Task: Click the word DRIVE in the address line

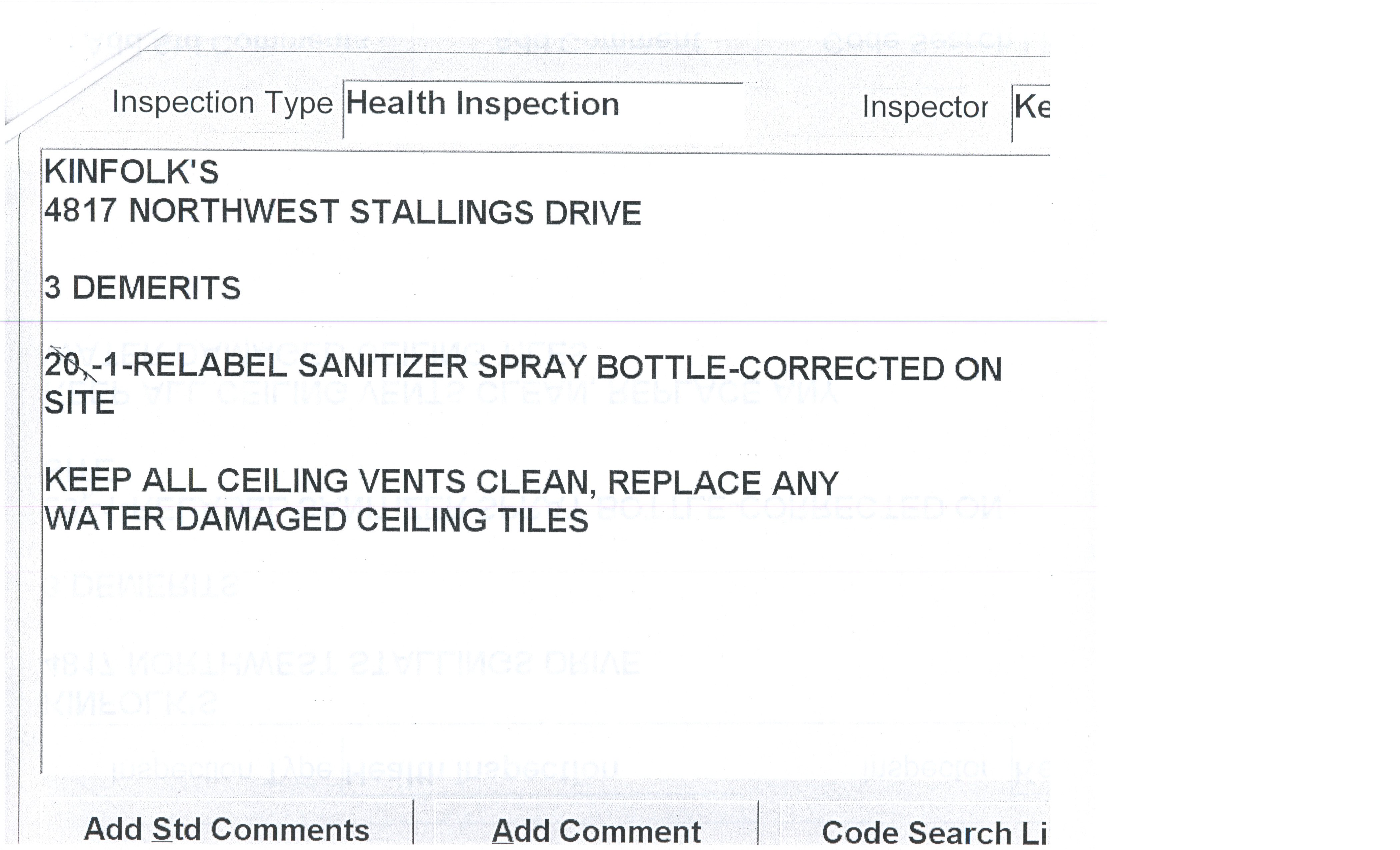Action: pyautogui.click(x=593, y=213)
